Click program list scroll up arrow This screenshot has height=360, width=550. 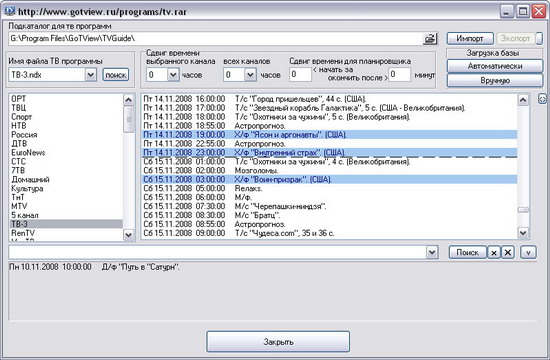(x=523, y=100)
